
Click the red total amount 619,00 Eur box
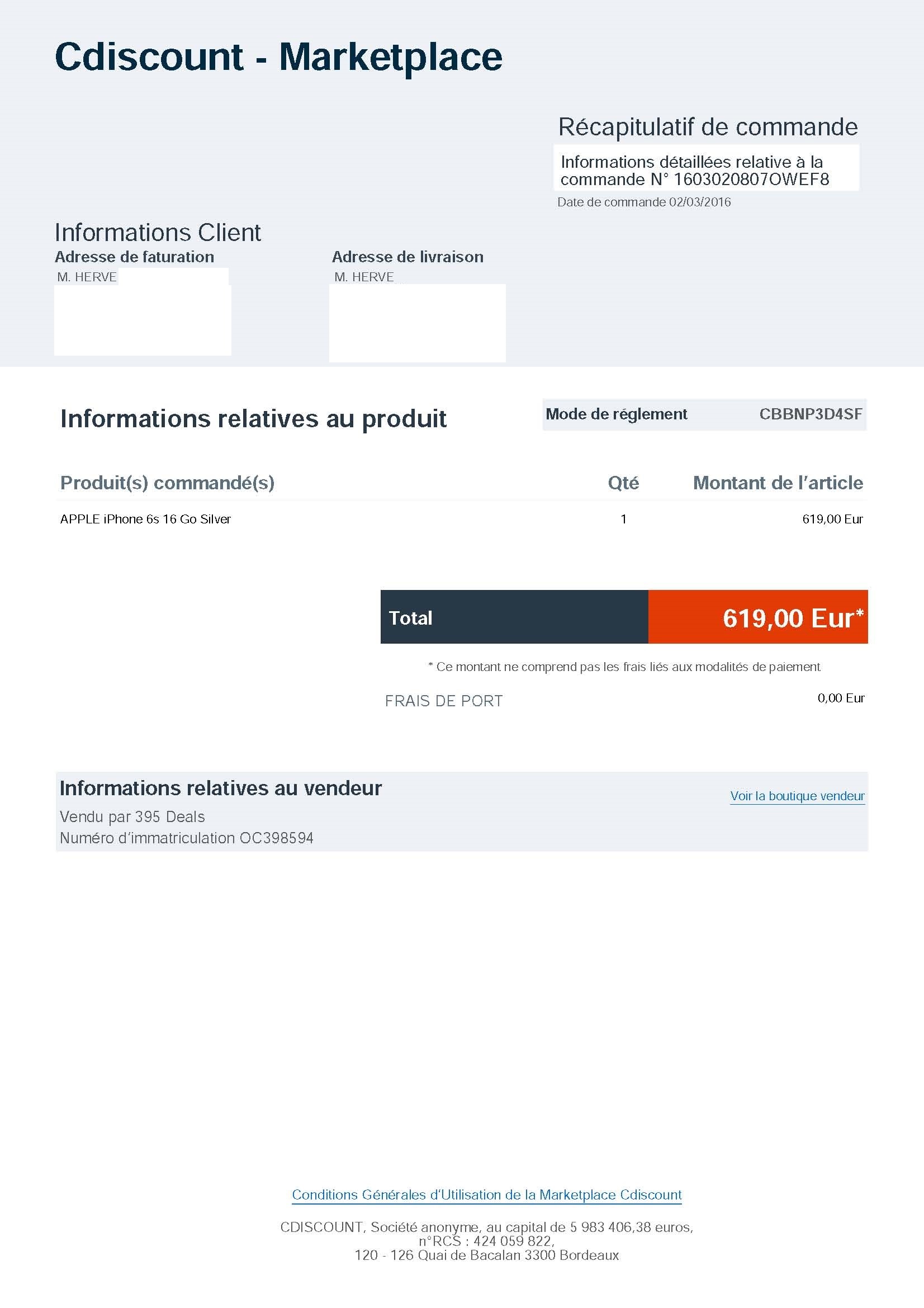click(758, 617)
